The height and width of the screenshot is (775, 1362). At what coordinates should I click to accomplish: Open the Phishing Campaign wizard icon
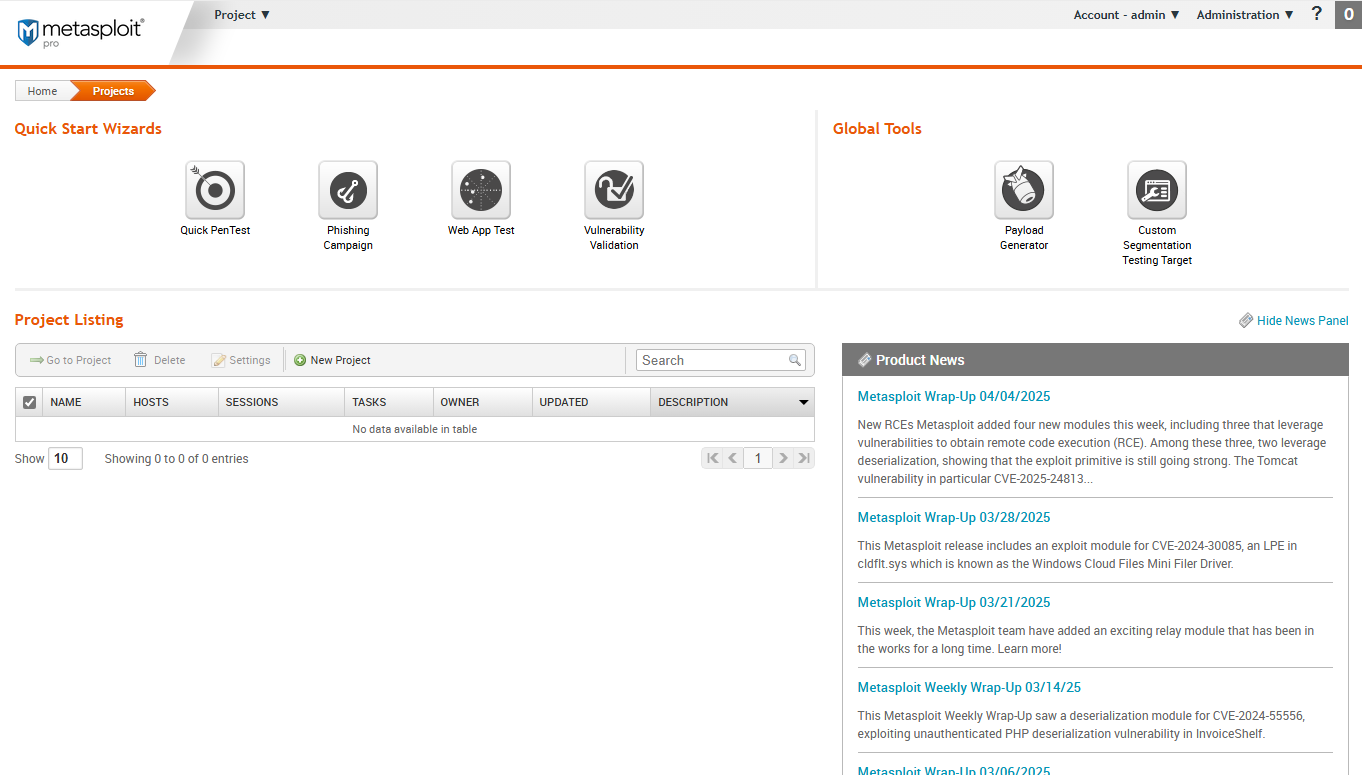tap(348, 190)
